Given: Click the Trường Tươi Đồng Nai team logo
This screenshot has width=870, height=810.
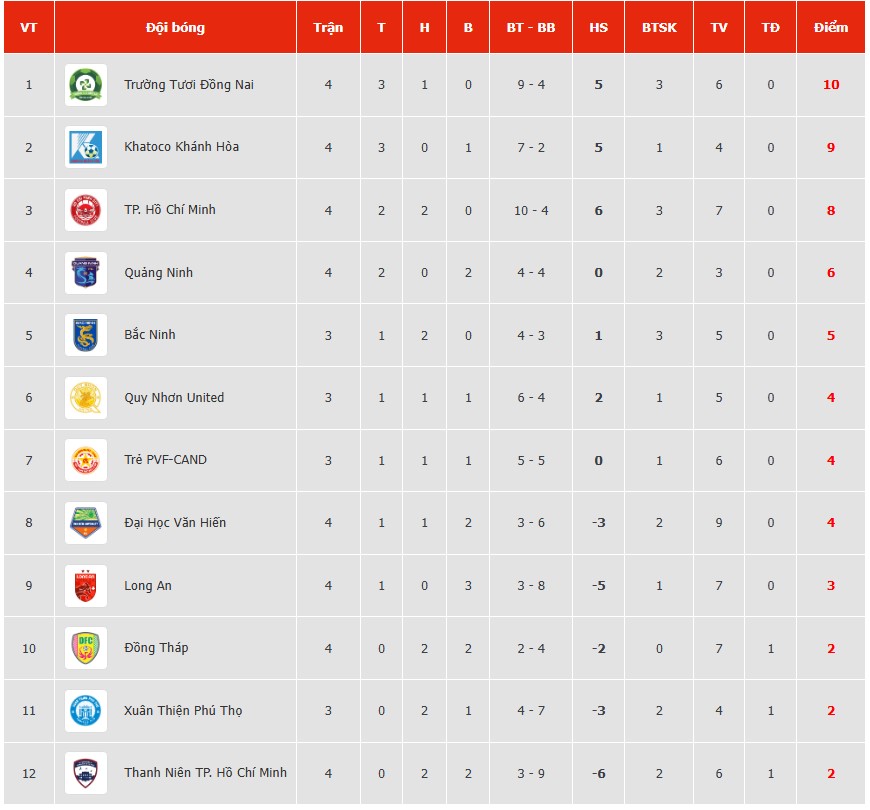Looking at the screenshot, I should tap(86, 85).
